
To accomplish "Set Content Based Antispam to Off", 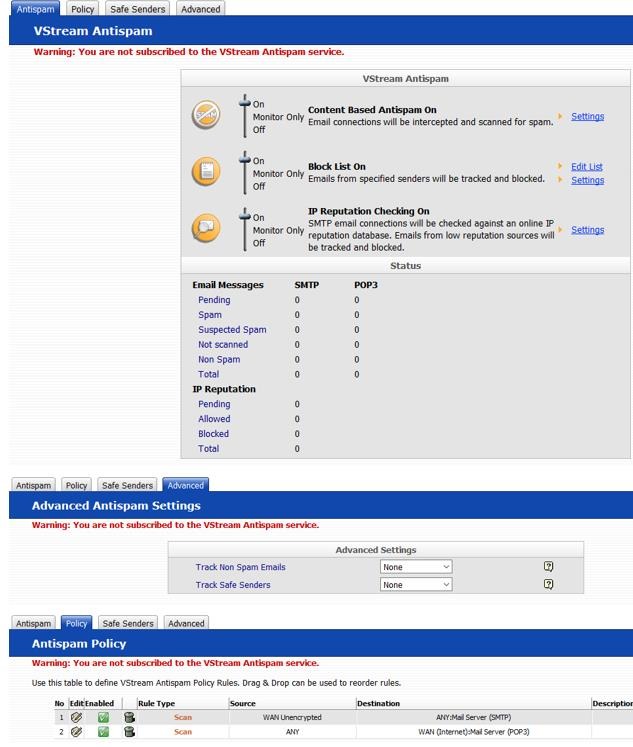I will pyautogui.click(x=259, y=130).
